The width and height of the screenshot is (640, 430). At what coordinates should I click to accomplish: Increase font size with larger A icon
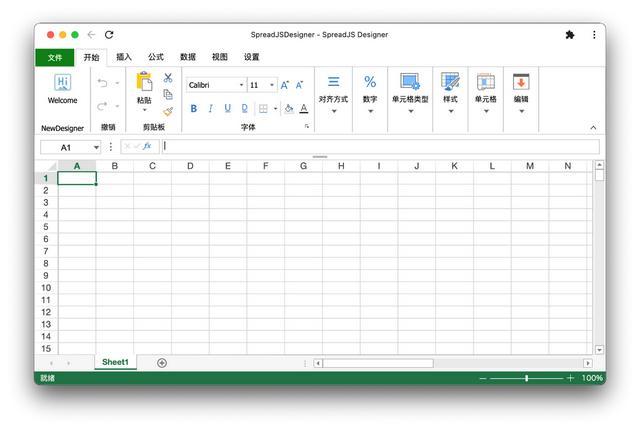[284, 85]
